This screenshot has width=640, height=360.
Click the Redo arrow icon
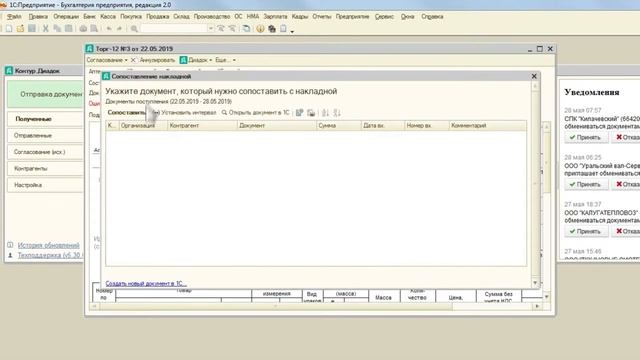click(x=120, y=29)
